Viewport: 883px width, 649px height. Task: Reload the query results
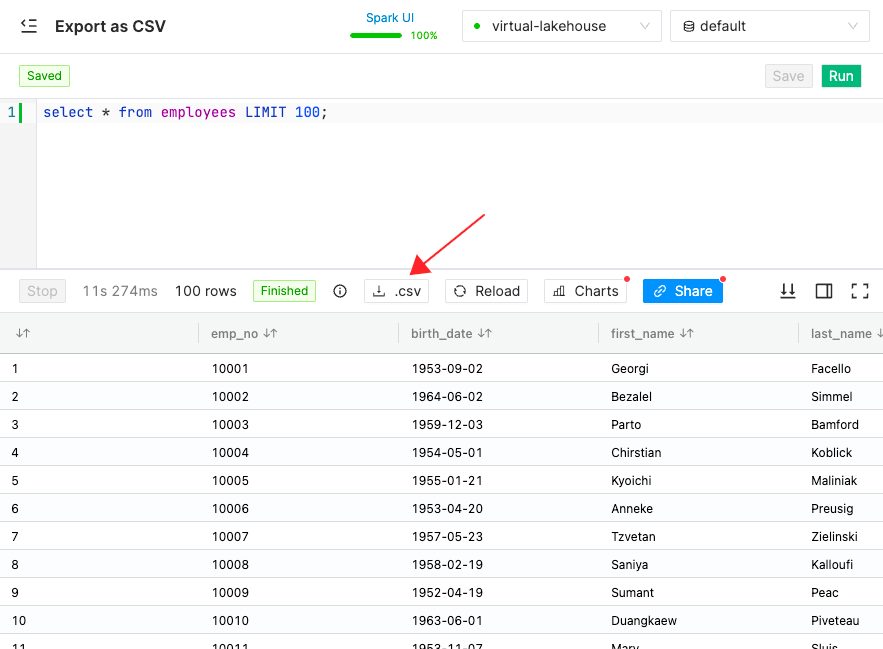click(487, 291)
